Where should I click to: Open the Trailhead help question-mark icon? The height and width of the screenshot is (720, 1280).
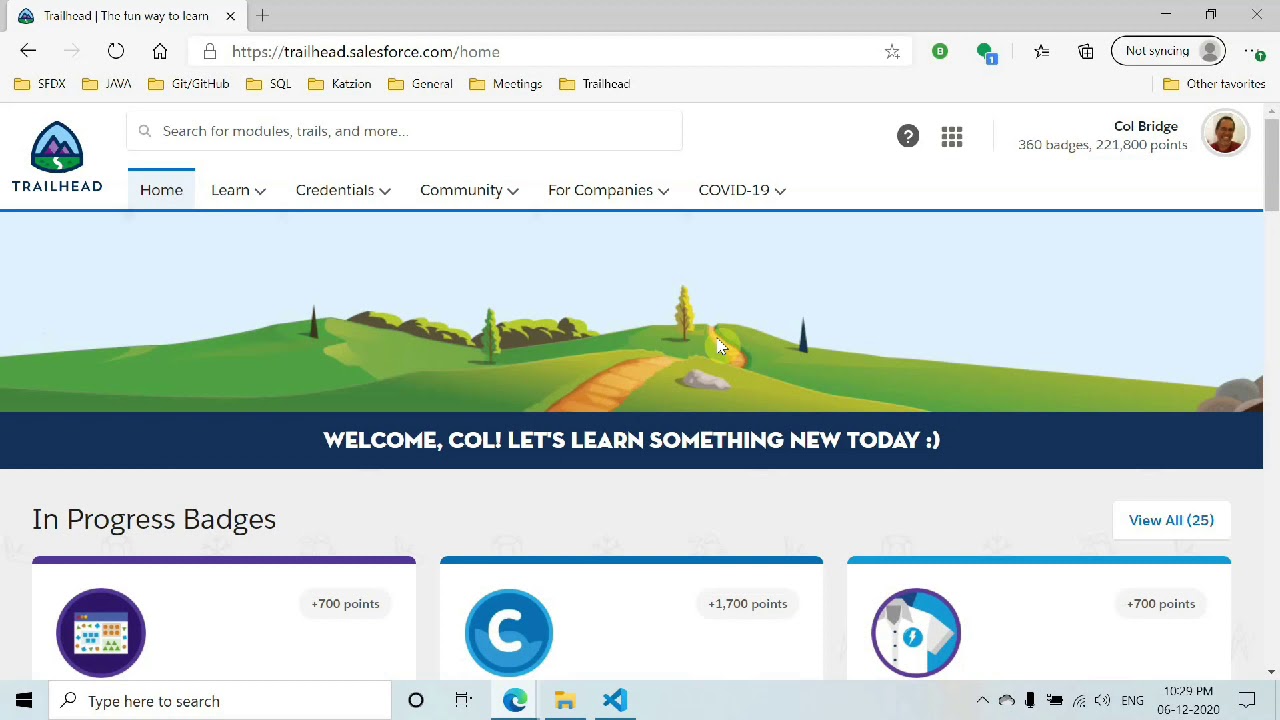coord(908,137)
